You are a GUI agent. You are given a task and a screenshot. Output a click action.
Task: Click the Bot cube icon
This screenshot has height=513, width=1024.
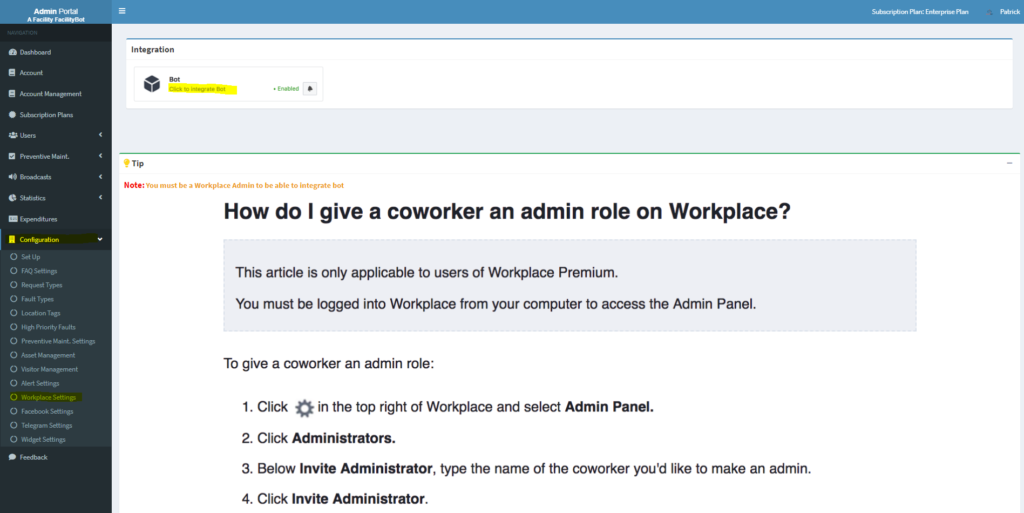pyautogui.click(x=152, y=84)
